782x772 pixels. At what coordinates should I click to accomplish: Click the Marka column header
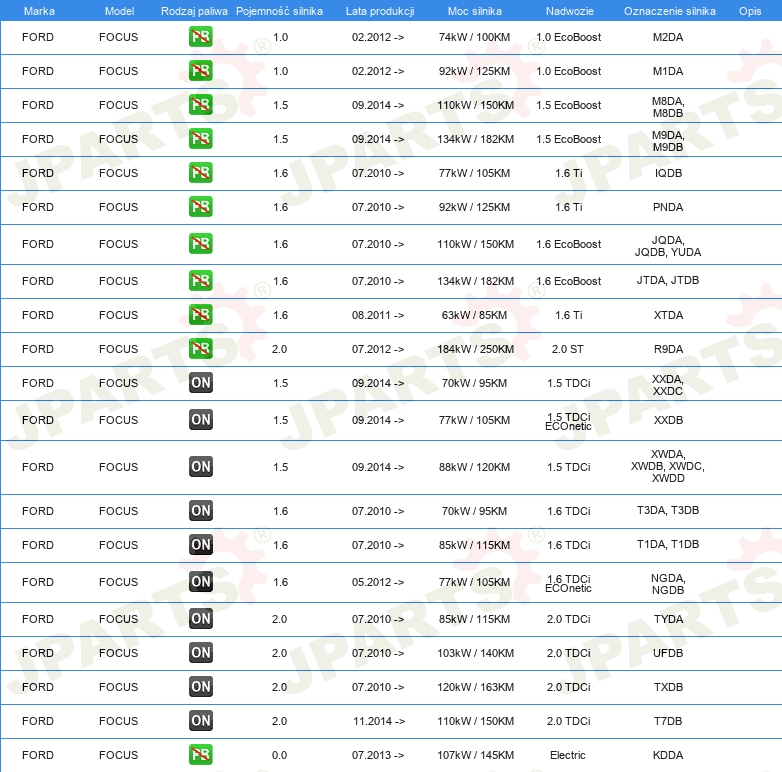pos(39,10)
